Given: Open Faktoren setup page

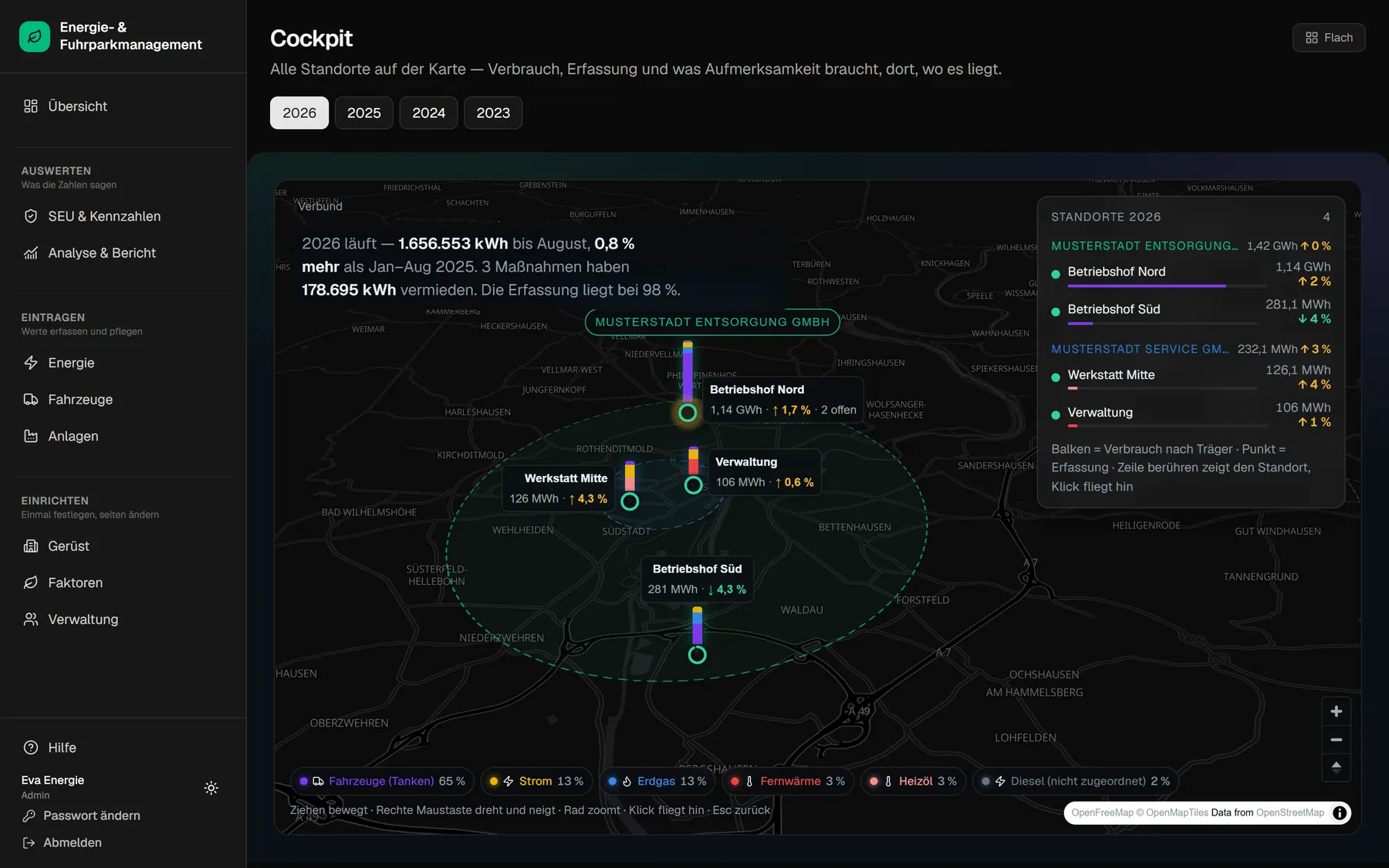Looking at the screenshot, I should click(x=123, y=583).
